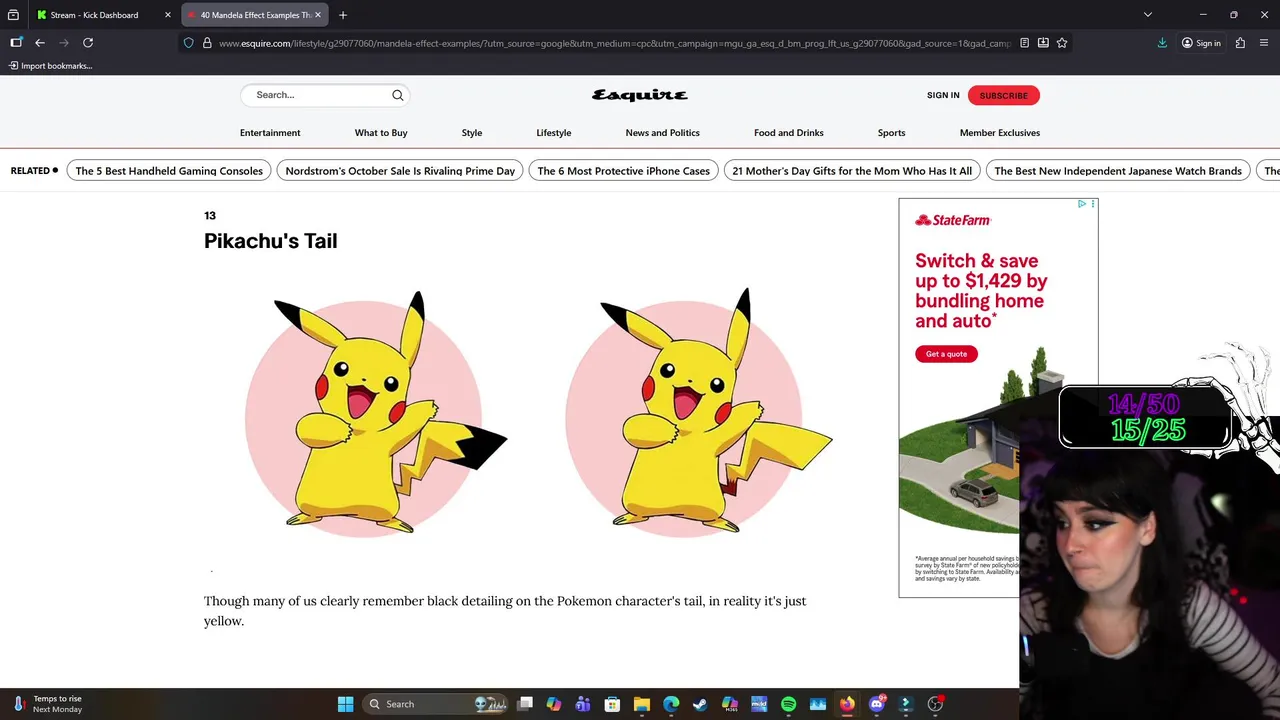Click the black-tailed Pikachu image
1280x720 pixels.
(376, 413)
